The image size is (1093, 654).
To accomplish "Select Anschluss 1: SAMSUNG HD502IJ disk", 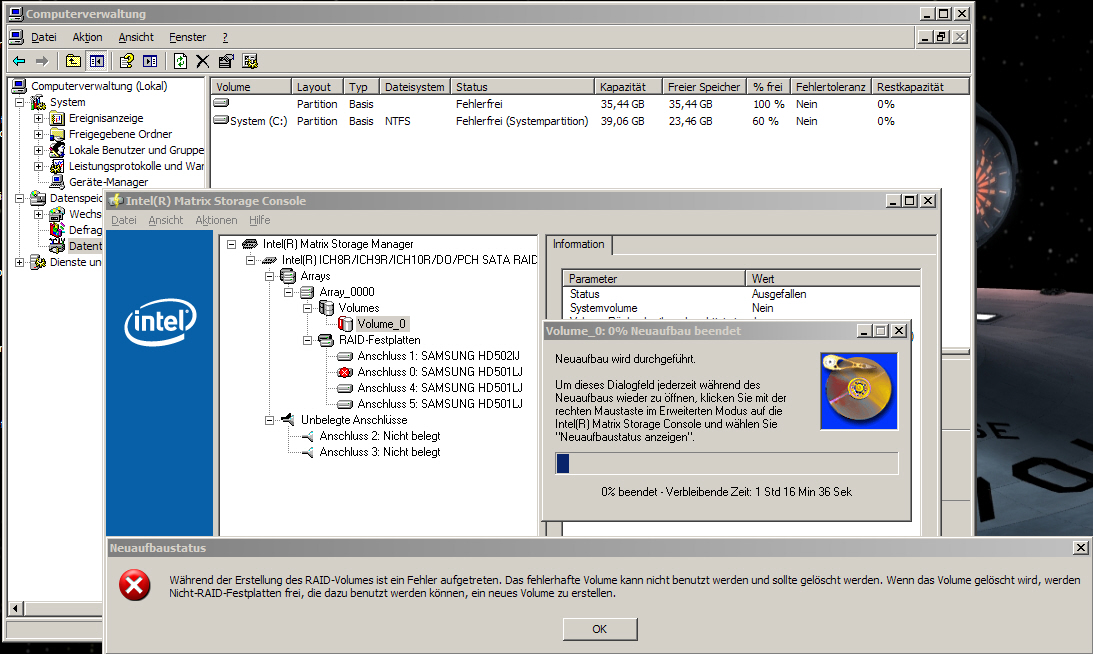I will pos(438,356).
